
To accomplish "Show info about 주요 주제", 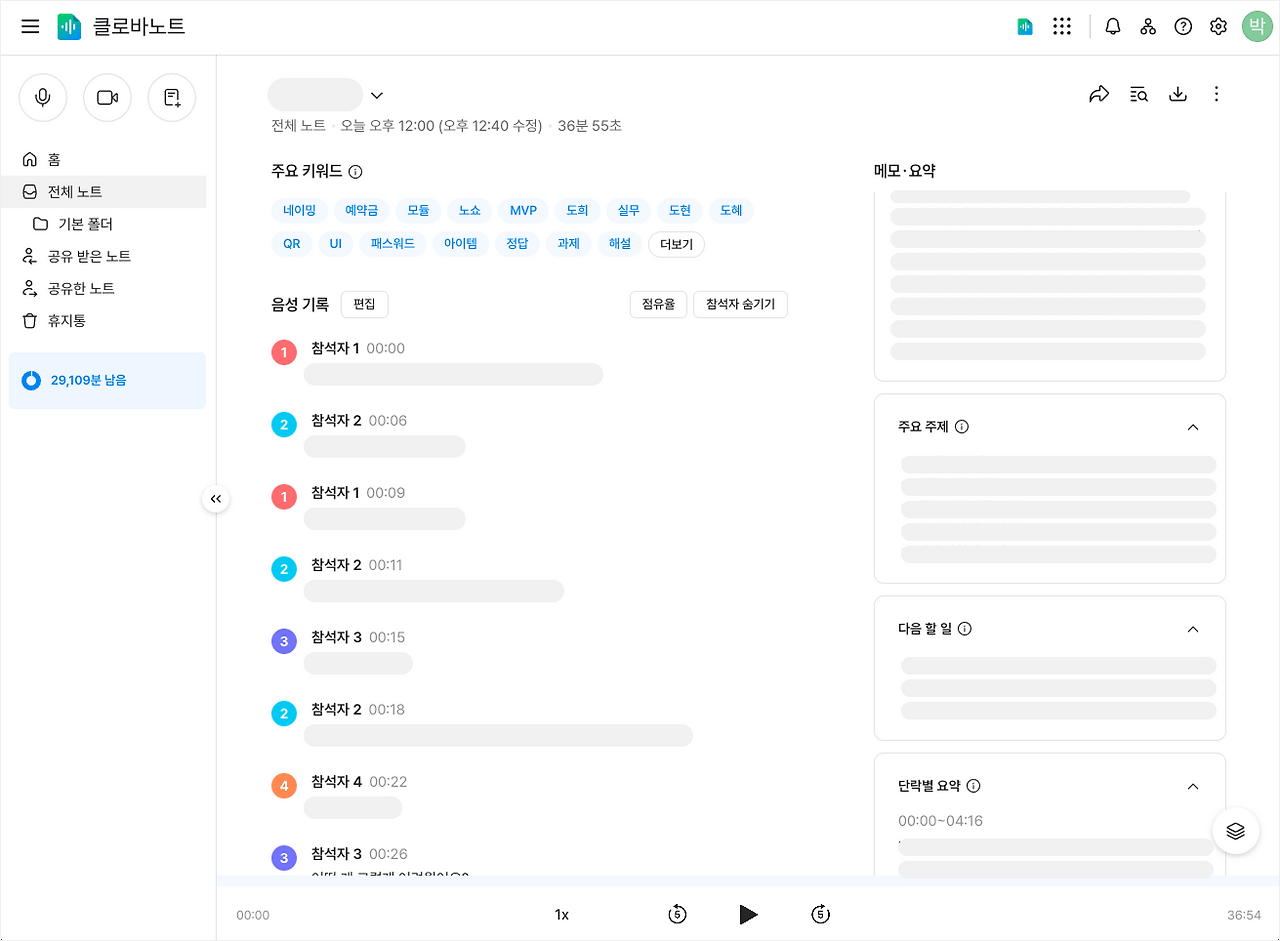I will 962,427.
